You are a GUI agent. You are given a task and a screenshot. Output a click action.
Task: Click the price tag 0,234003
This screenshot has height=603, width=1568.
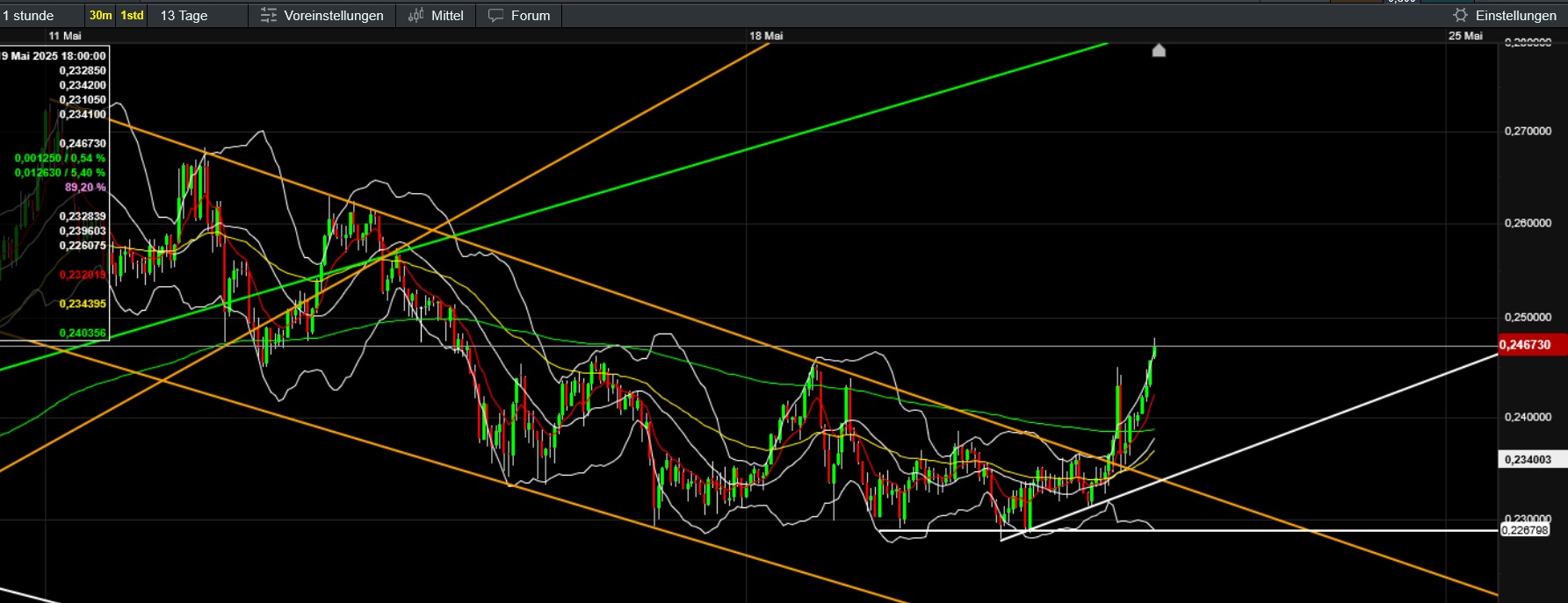1532,459
